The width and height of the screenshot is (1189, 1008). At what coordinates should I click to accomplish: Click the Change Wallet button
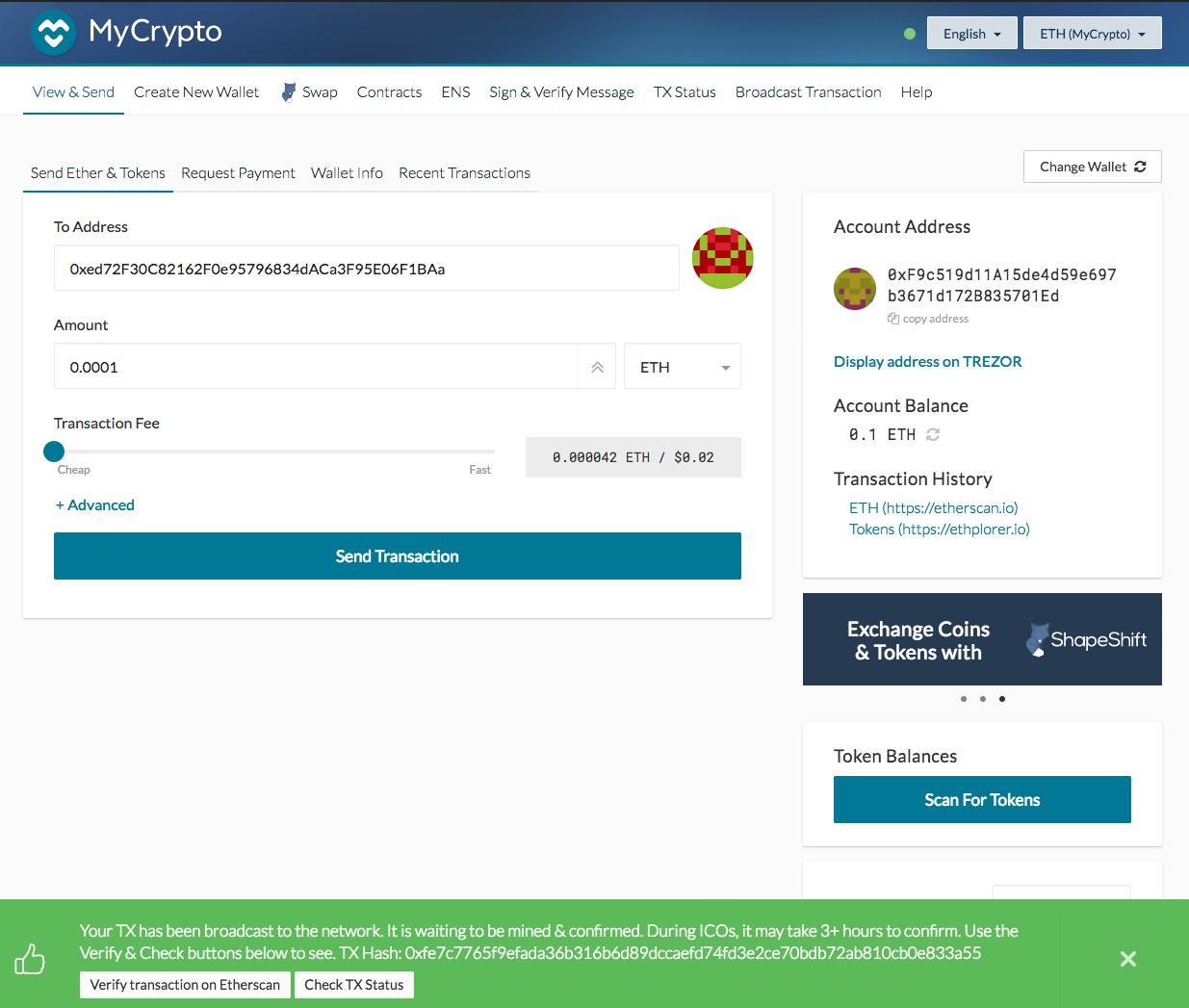tap(1093, 167)
